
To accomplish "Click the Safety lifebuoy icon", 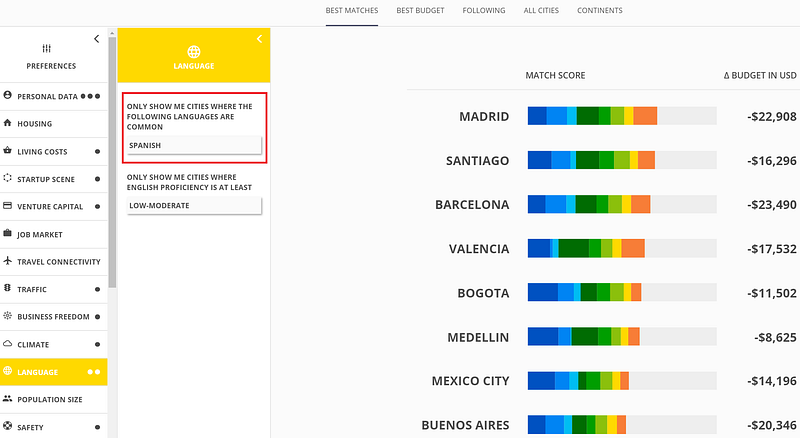I will pyautogui.click(x=8, y=426).
